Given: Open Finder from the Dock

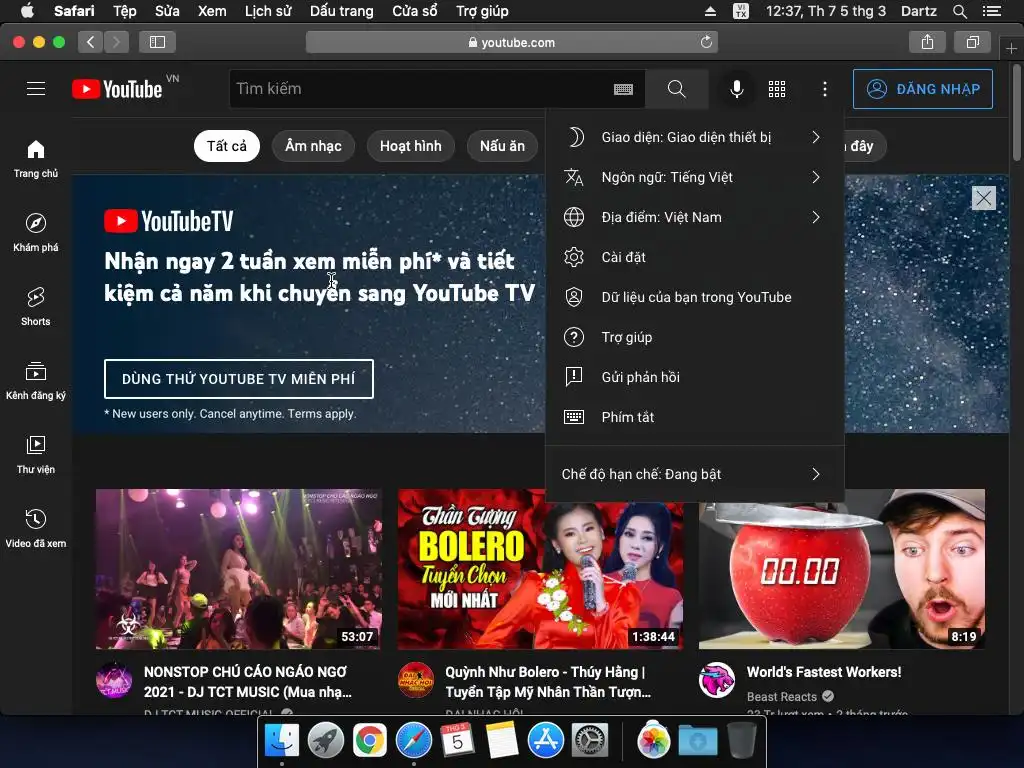Looking at the screenshot, I should [x=281, y=741].
